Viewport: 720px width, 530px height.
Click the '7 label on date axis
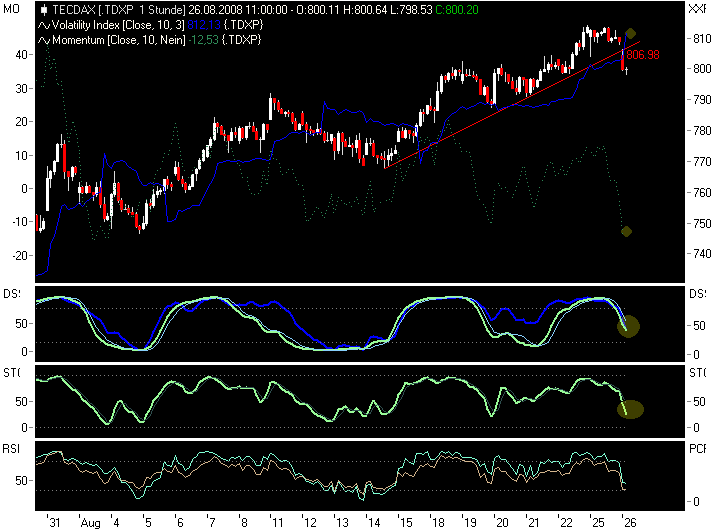211,522
